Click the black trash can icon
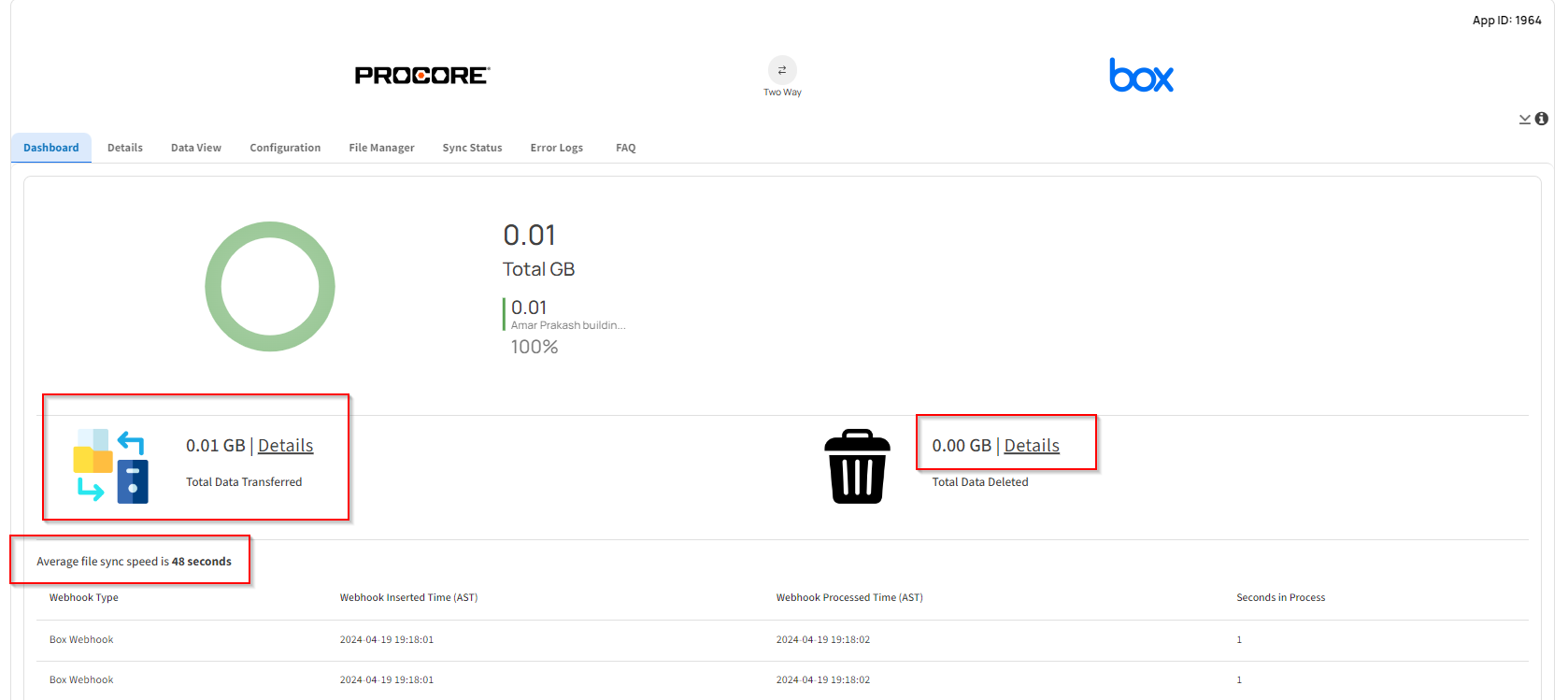1568x700 pixels. pyautogui.click(x=858, y=466)
